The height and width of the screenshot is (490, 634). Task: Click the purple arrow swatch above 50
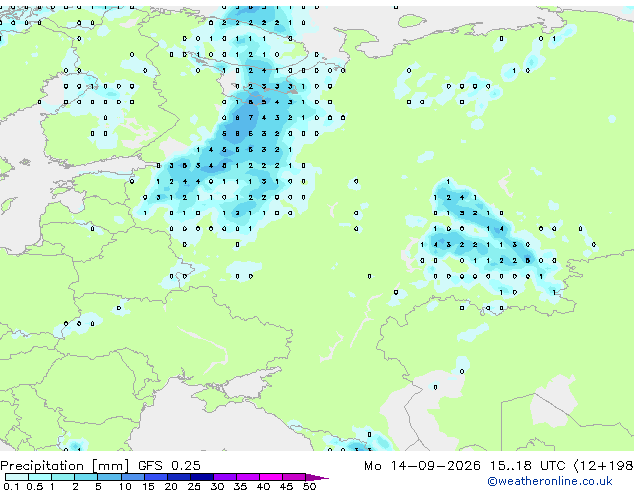pyautogui.click(x=317, y=477)
